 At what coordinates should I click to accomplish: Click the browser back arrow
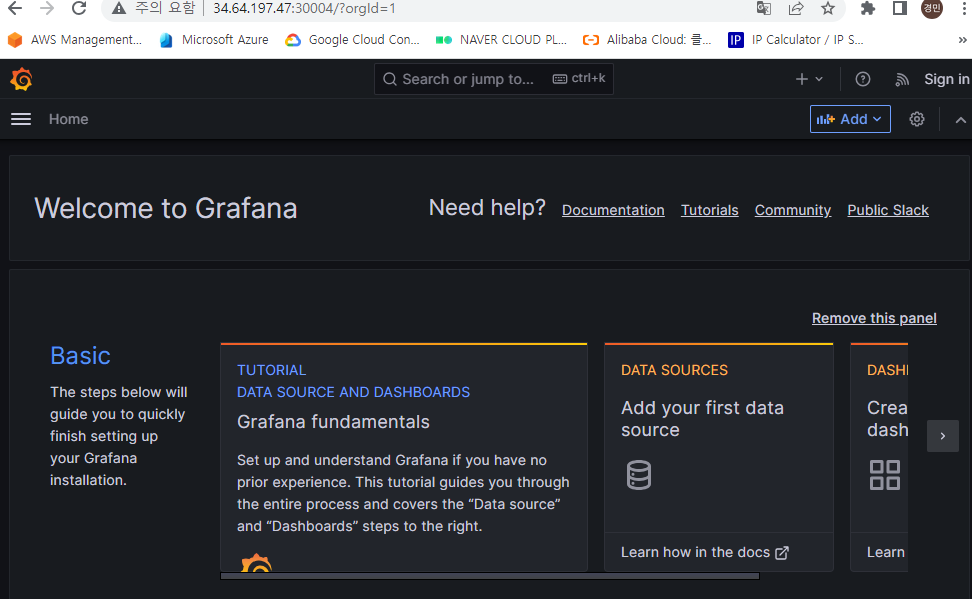click(x=15, y=9)
